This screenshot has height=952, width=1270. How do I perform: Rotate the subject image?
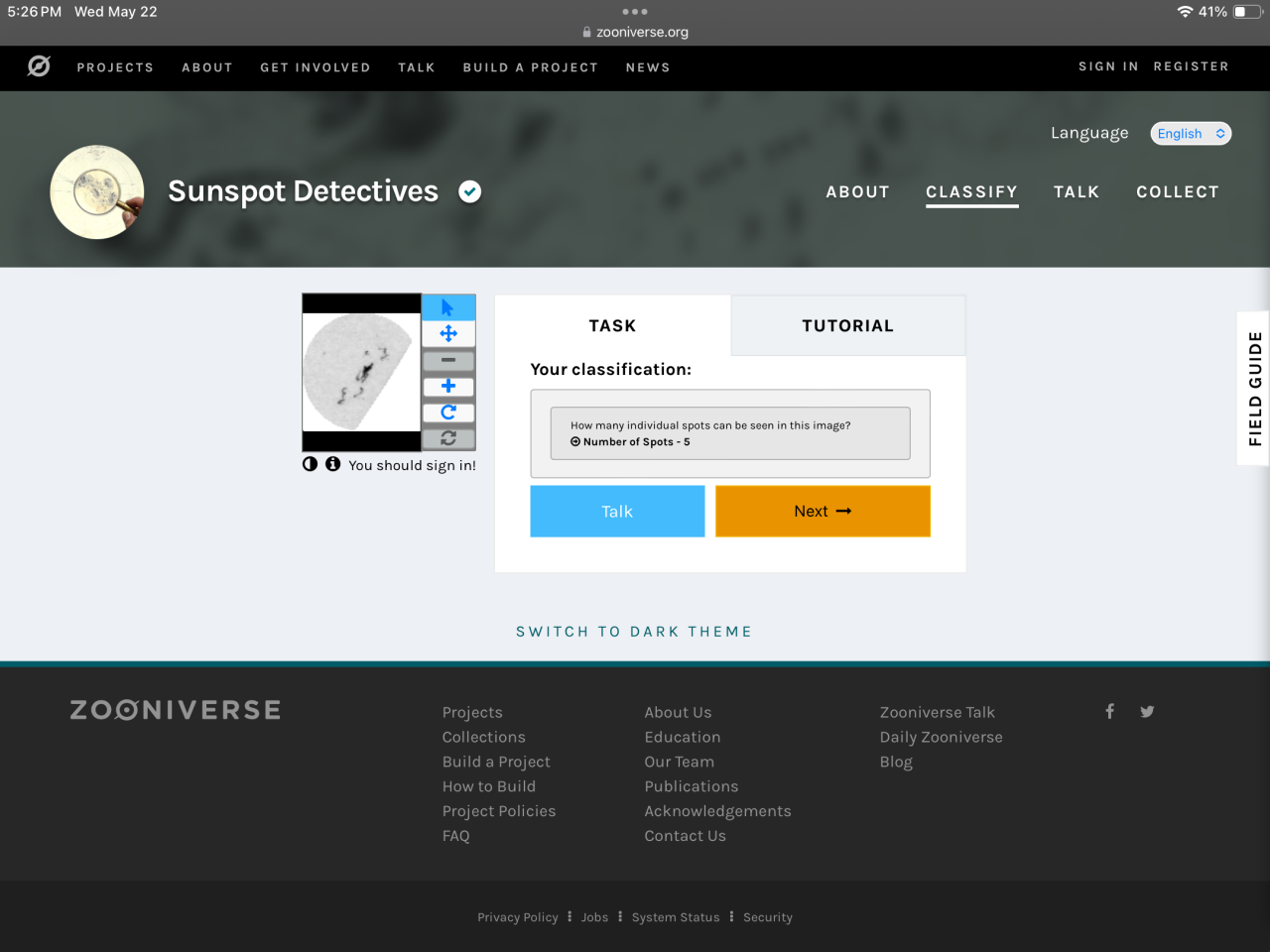pyautogui.click(x=448, y=412)
